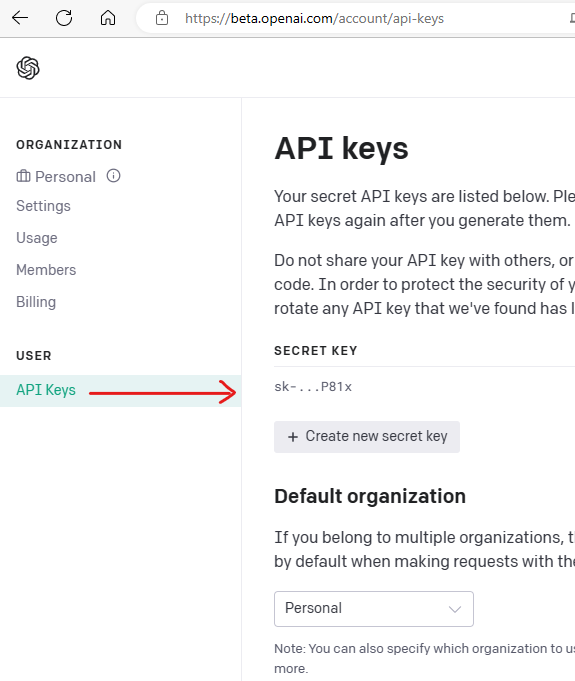575x681 pixels.
Task: View site info via the padlock icon
Action: pyautogui.click(x=162, y=18)
